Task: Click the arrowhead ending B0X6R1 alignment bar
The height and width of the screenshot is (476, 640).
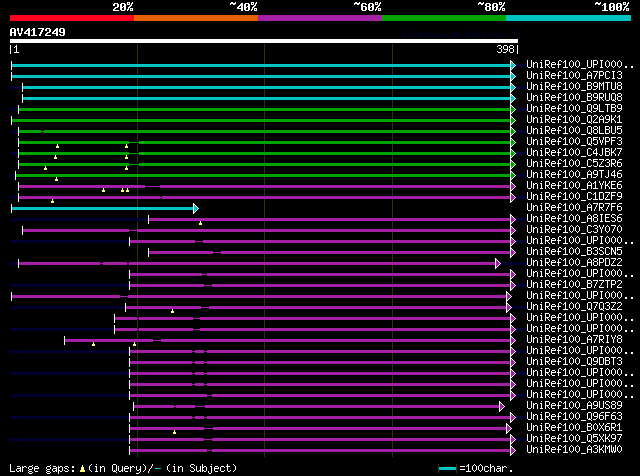Action: (x=509, y=428)
